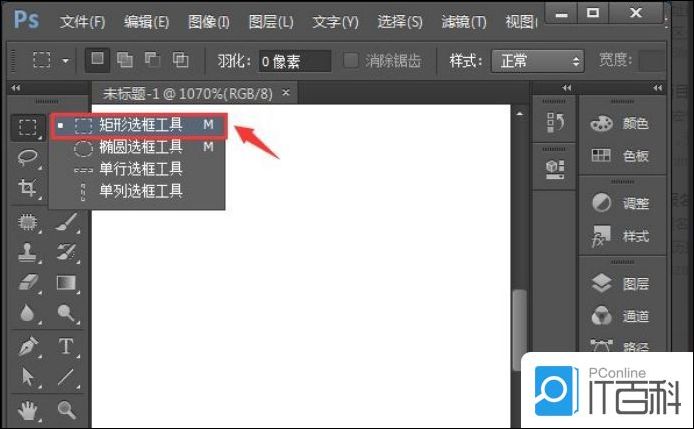
Task: Choose Subtract from Selection mode
Action: click(x=152, y=59)
